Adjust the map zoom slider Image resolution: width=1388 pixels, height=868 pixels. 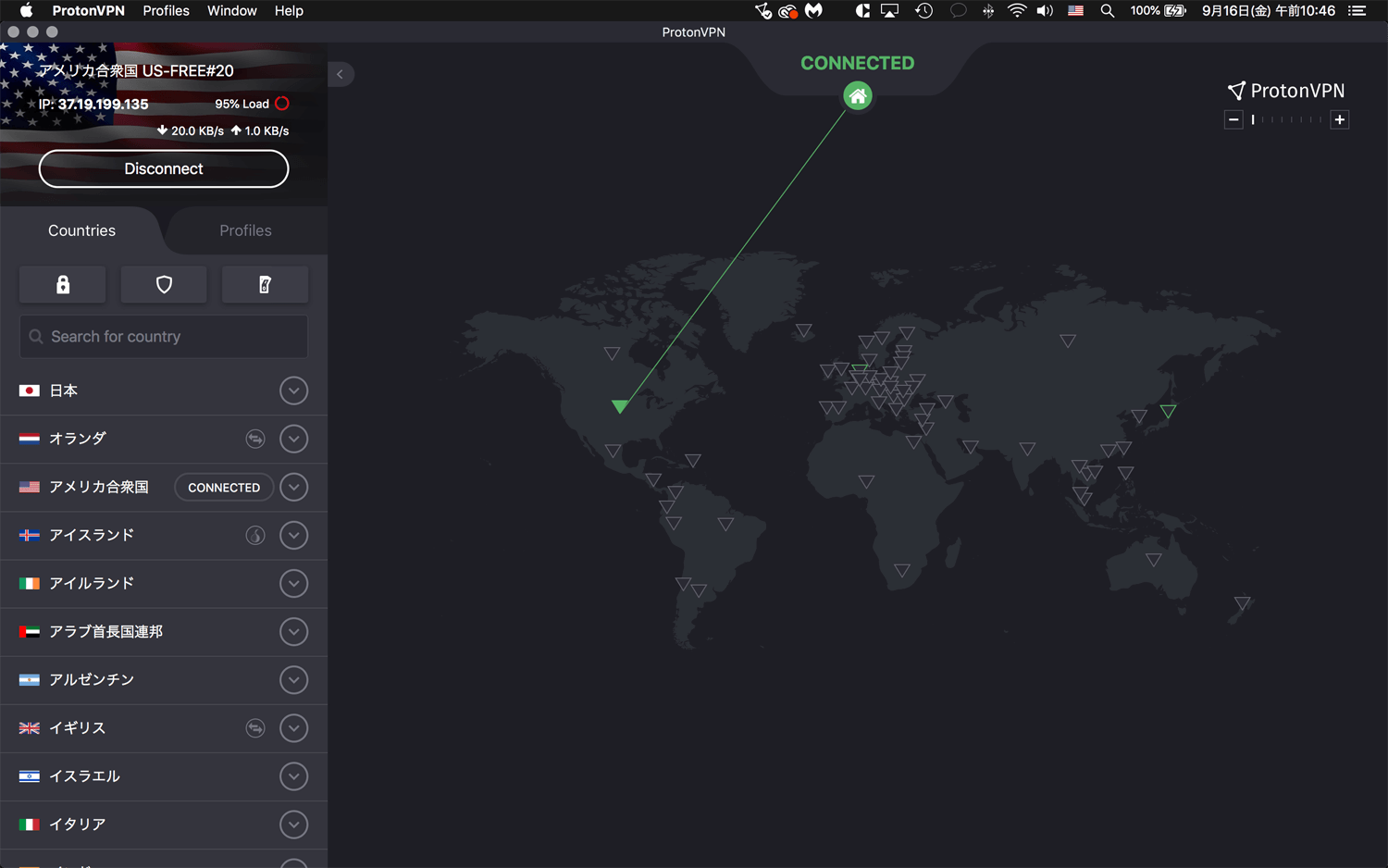pos(1286,119)
